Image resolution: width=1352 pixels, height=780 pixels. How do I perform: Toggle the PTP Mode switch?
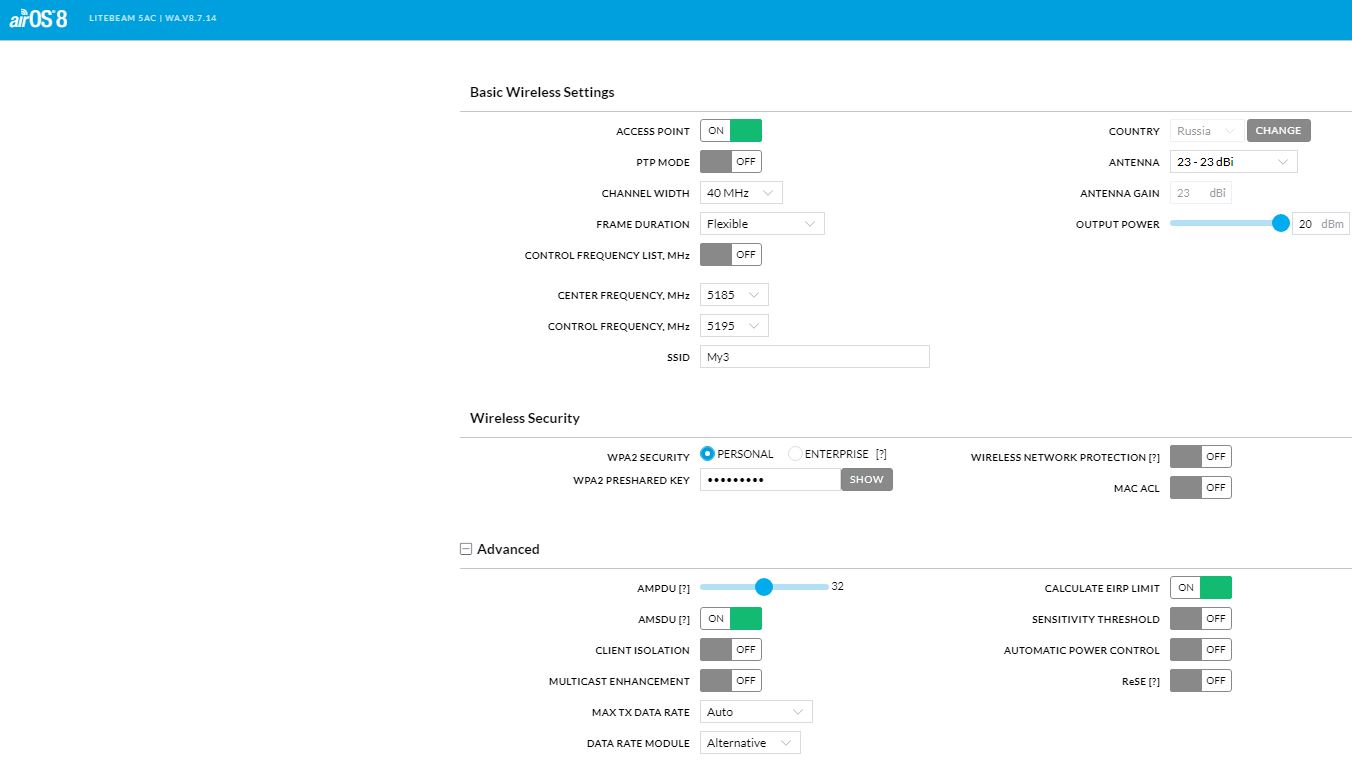tap(731, 162)
